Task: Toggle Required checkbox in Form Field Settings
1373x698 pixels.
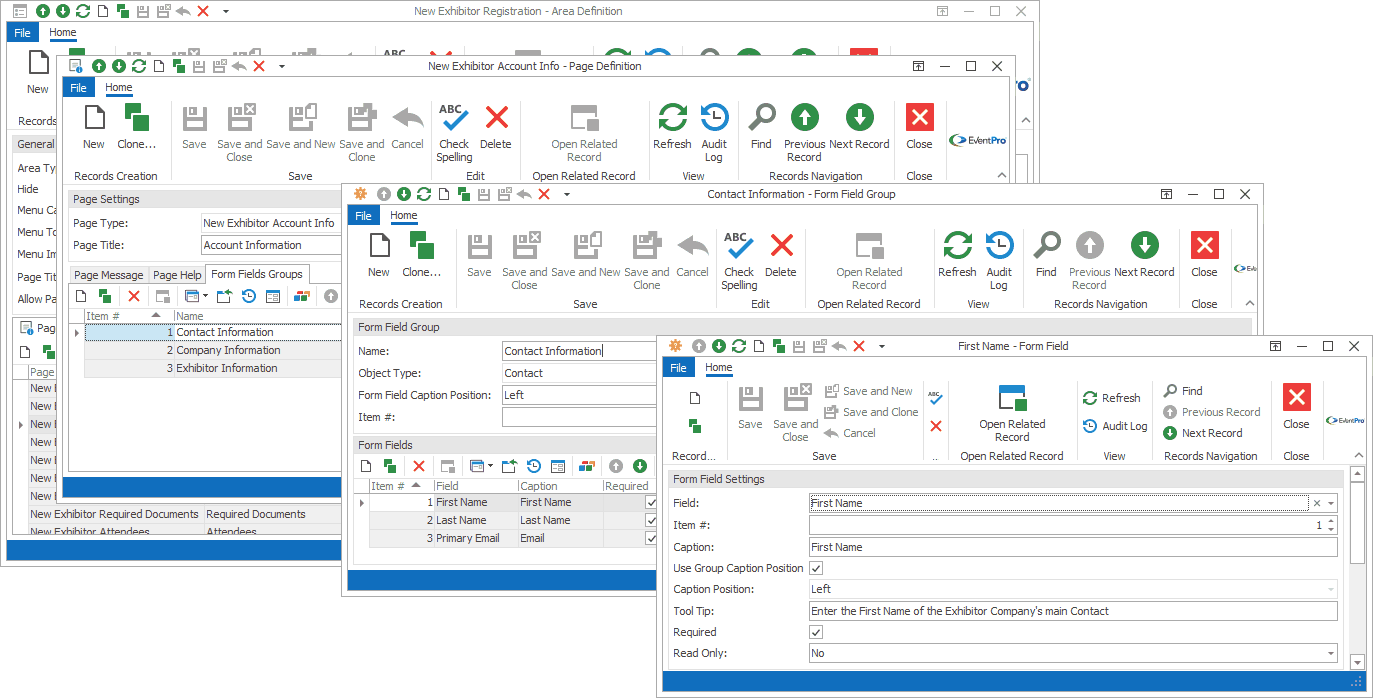Action: tap(816, 632)
